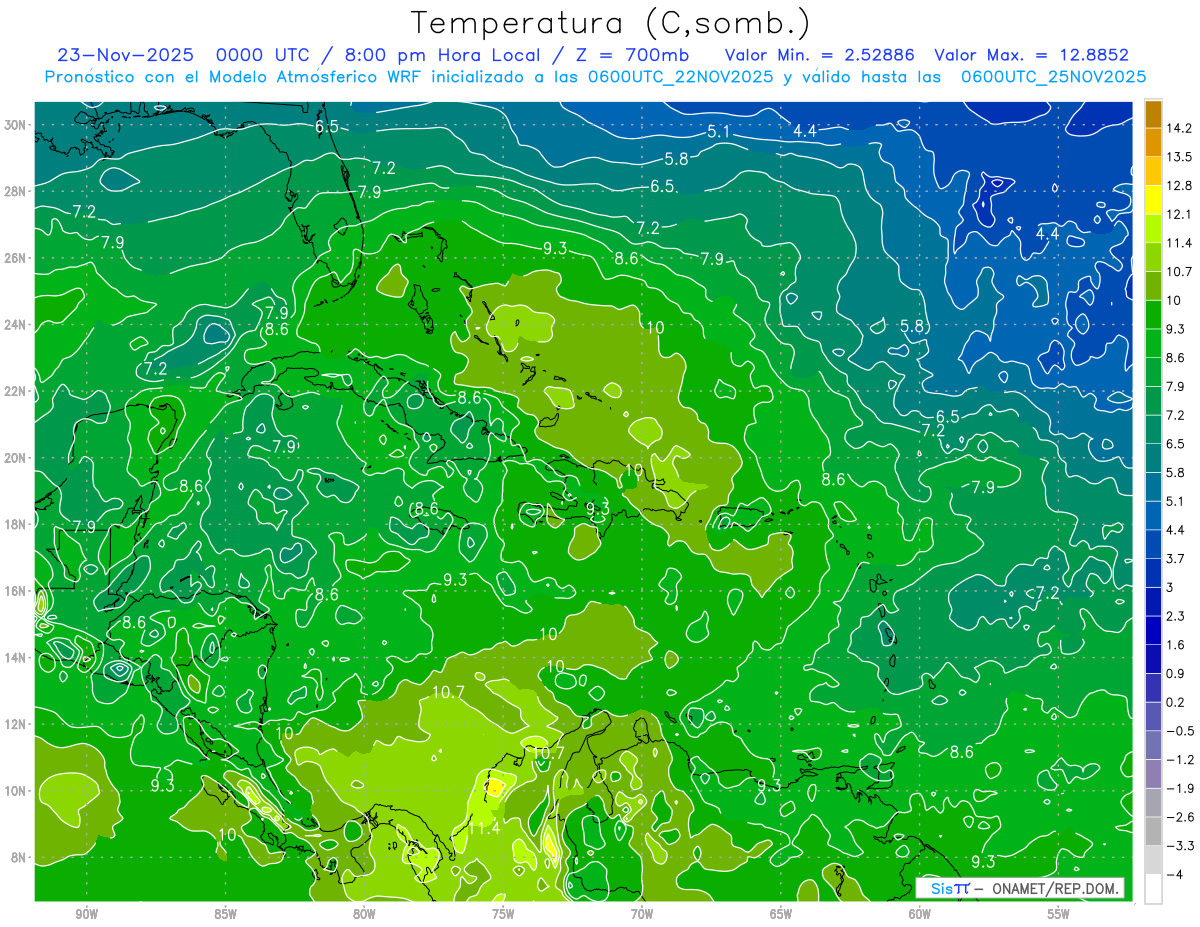
Task: Click the 8N latitude axis label
Action: (x=18, y=857)
